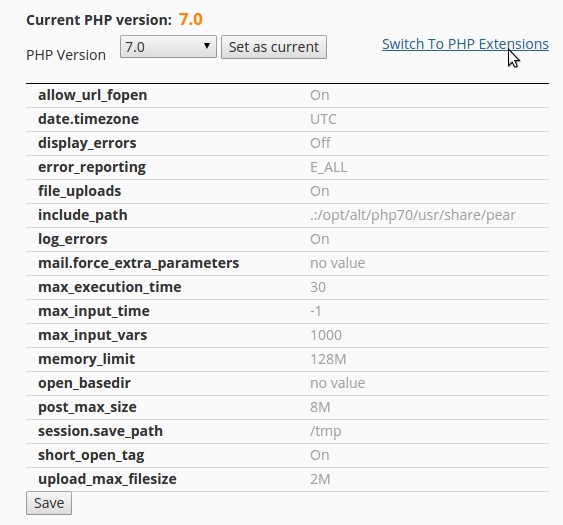Change the max_input_time value -1
This screenshot has height=525, width=563.
tap(316, 311)
